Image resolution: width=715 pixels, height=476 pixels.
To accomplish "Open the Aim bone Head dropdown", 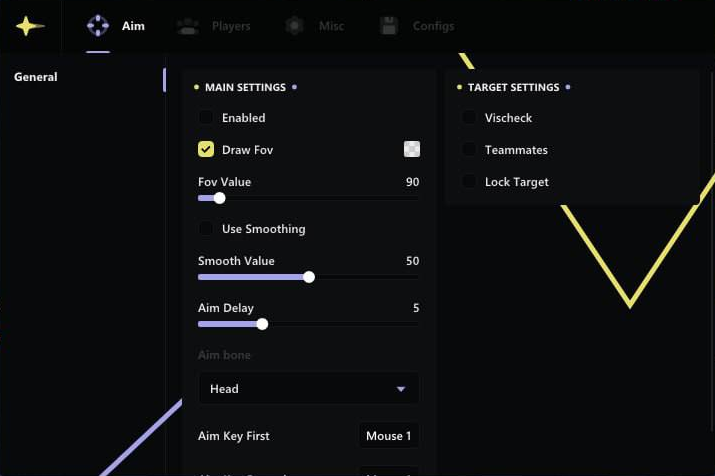I will pos(308,389).
